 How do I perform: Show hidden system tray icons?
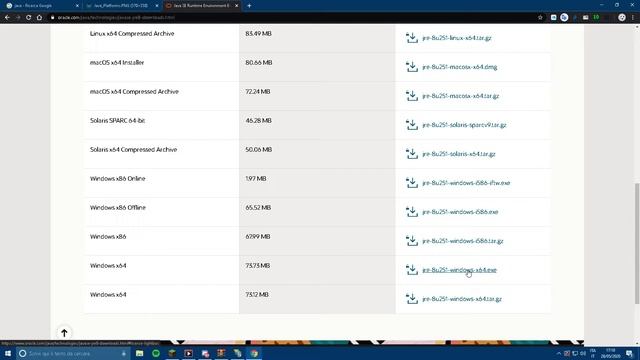559,353
